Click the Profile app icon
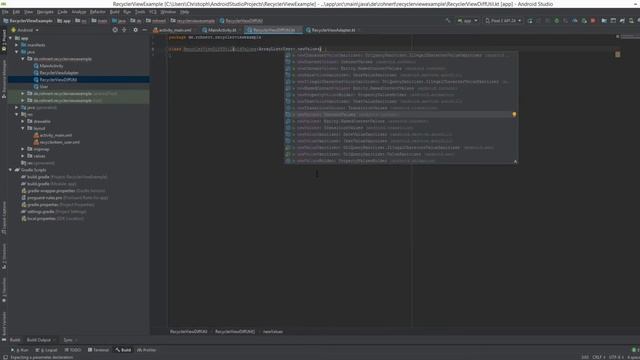 [x=575, y=20]
